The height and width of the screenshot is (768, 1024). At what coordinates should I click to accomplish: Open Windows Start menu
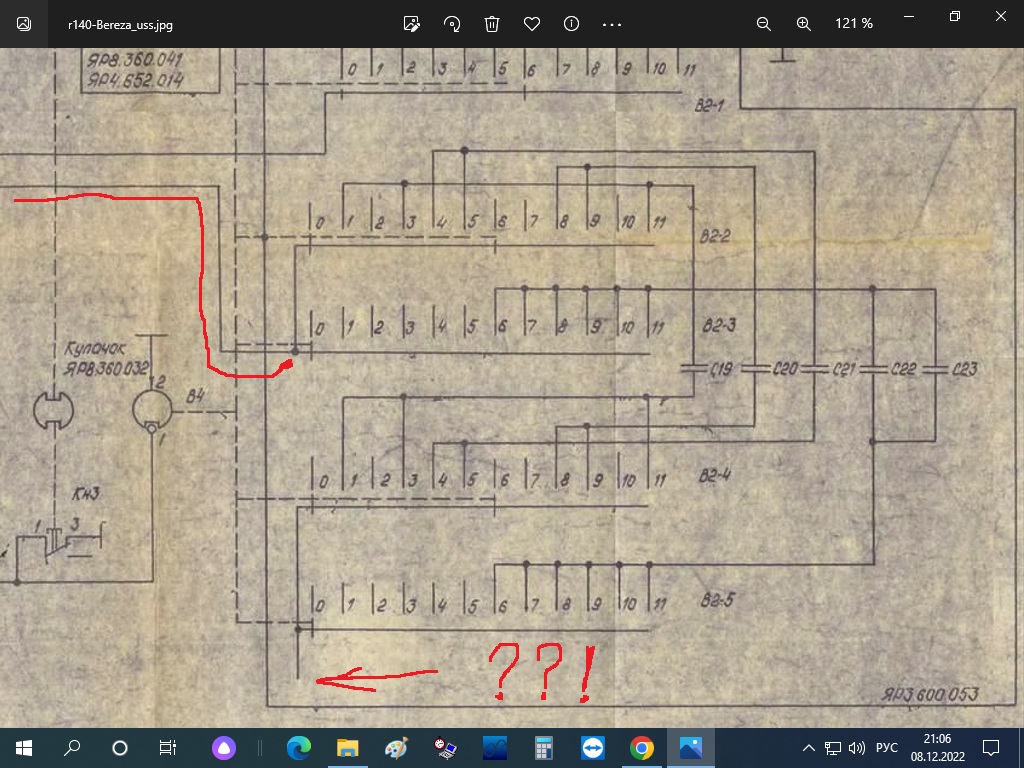point(24,747)
